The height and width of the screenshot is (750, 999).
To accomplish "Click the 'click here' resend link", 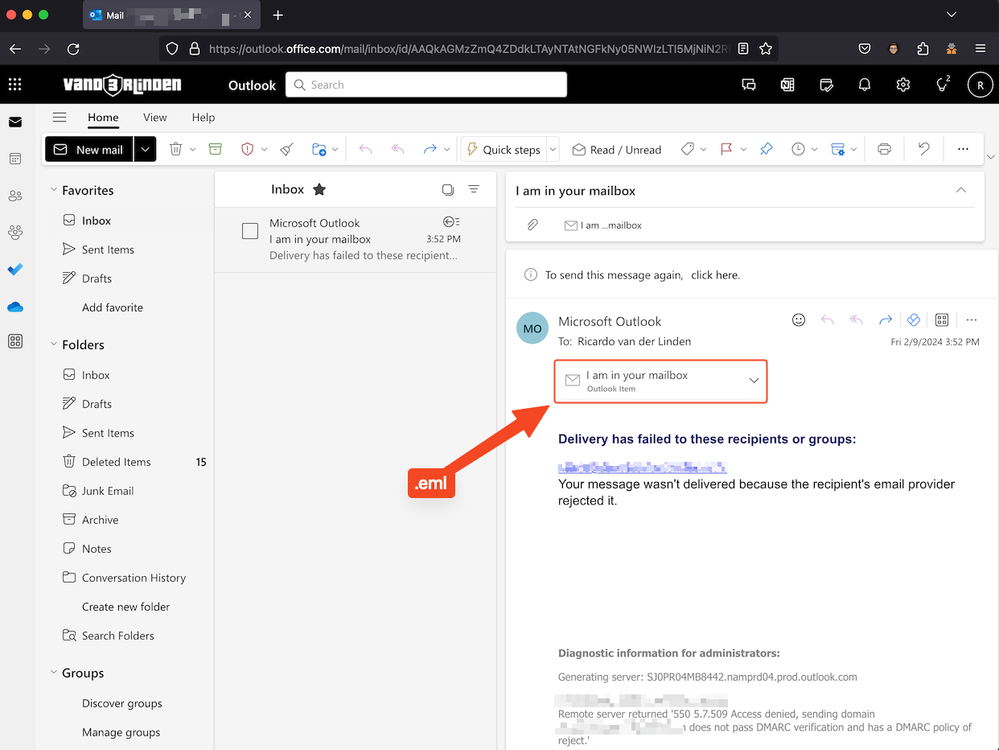I will click(715, 275).
